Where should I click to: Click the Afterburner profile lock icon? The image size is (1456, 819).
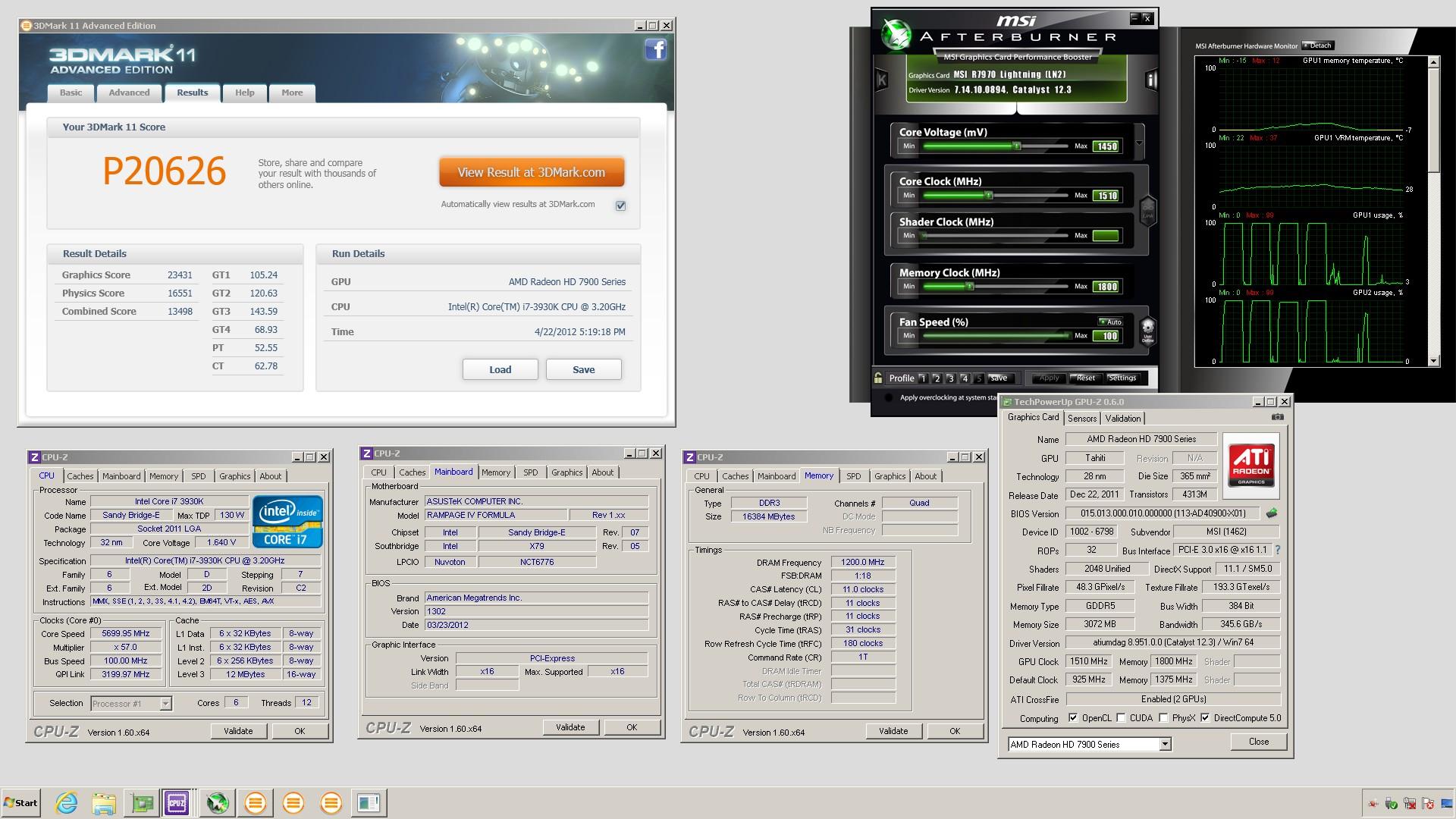click(x=878, y=378)
